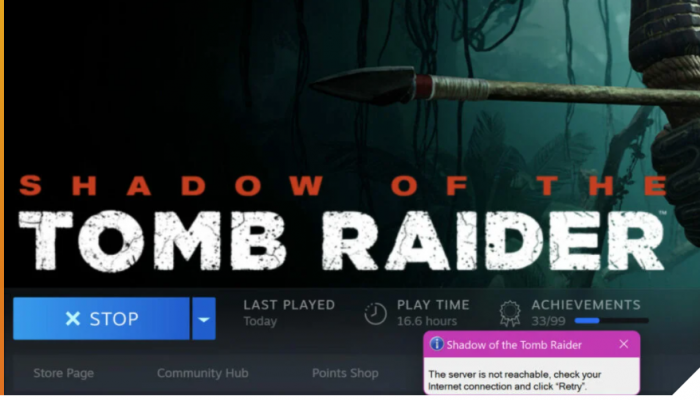This screenshot has height=400, width=700.
Task: Open the ACHIEVEMENTS heading
Action: pos(586,305)
